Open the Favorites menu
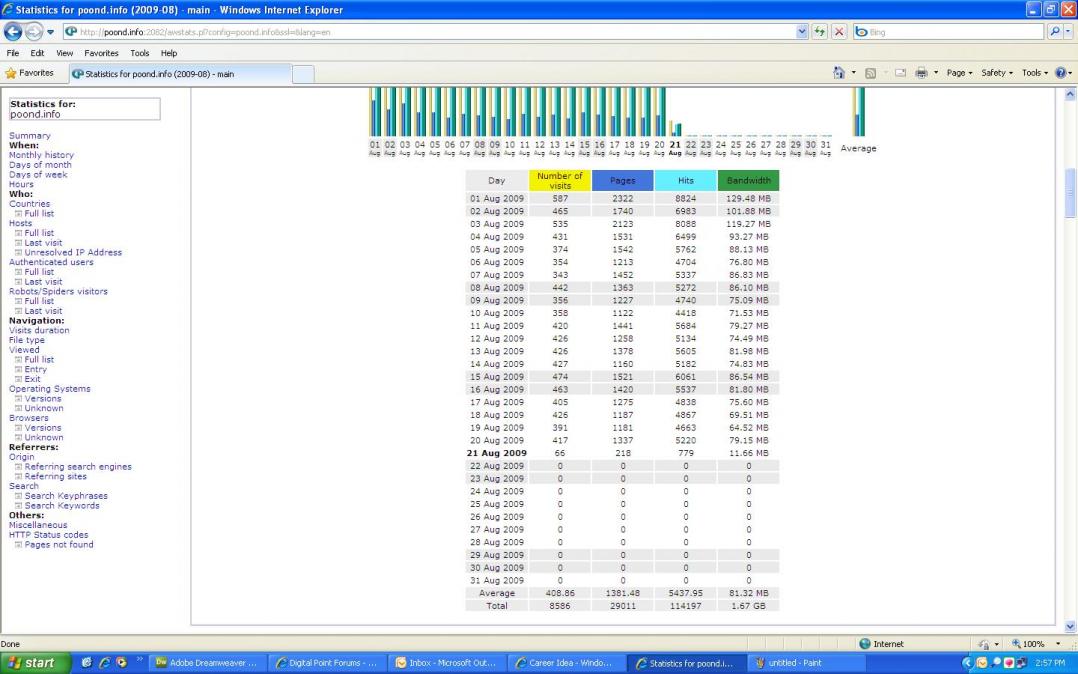The height and width of the screenshot is (674, 1078). coord(101,53)
